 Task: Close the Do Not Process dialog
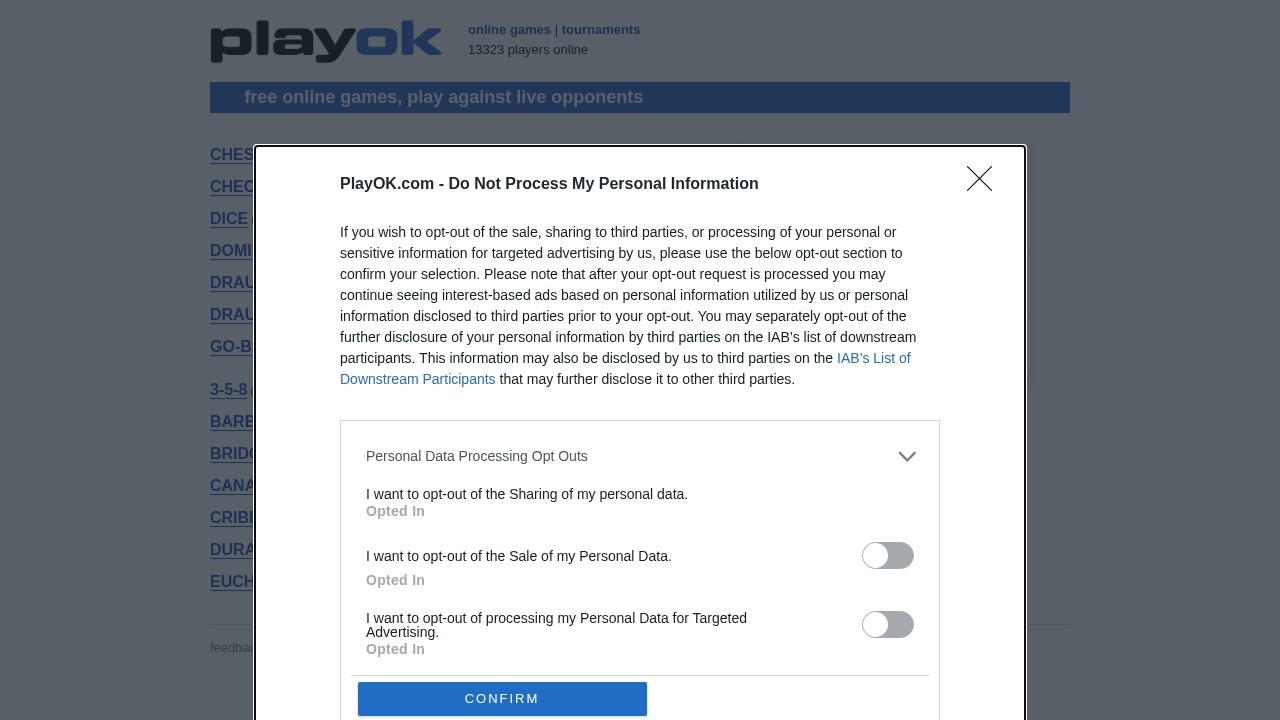(x=979, y=179)
